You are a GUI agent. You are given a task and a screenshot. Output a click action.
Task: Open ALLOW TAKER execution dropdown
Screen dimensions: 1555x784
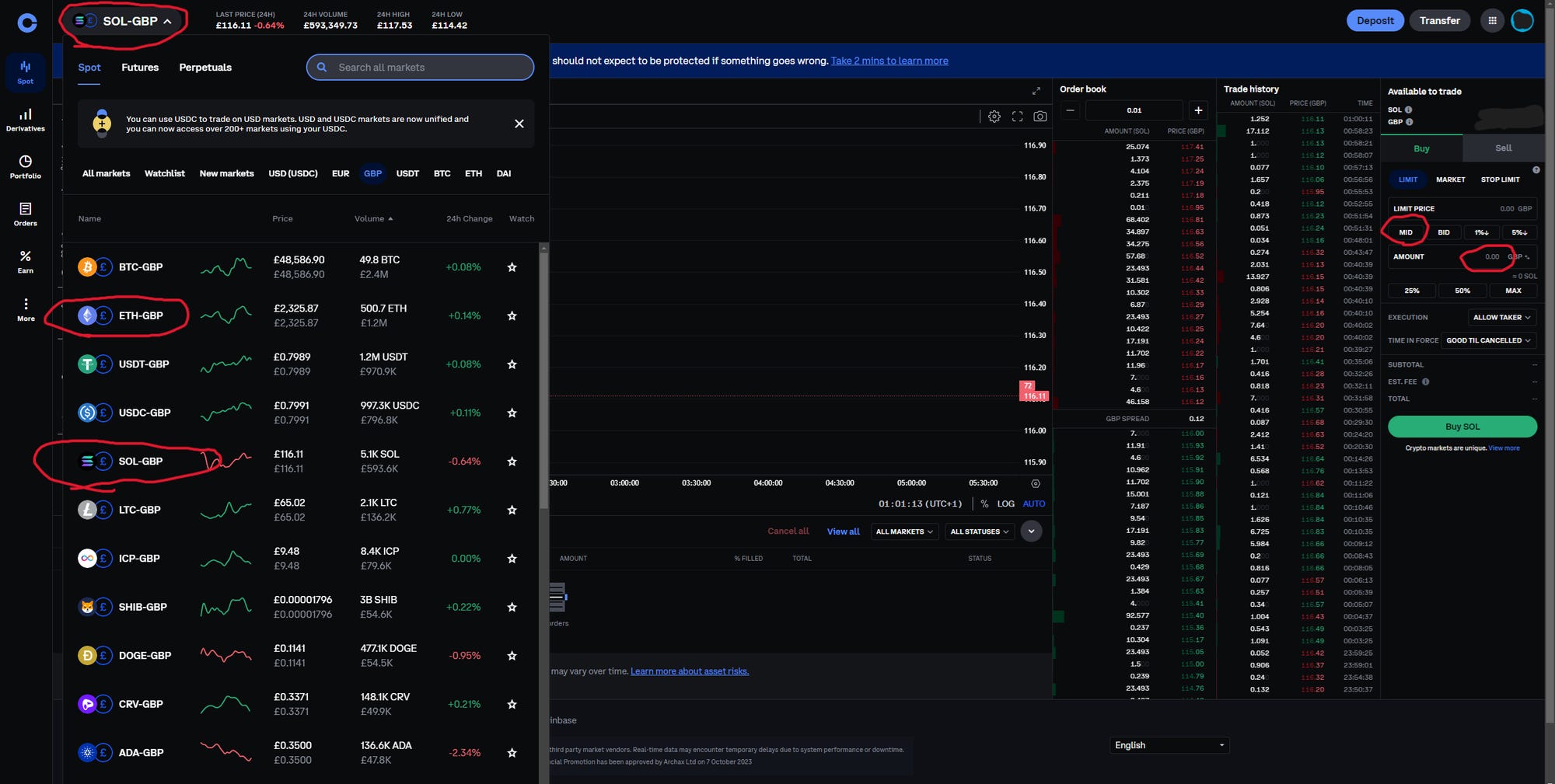coord(1501,317)
